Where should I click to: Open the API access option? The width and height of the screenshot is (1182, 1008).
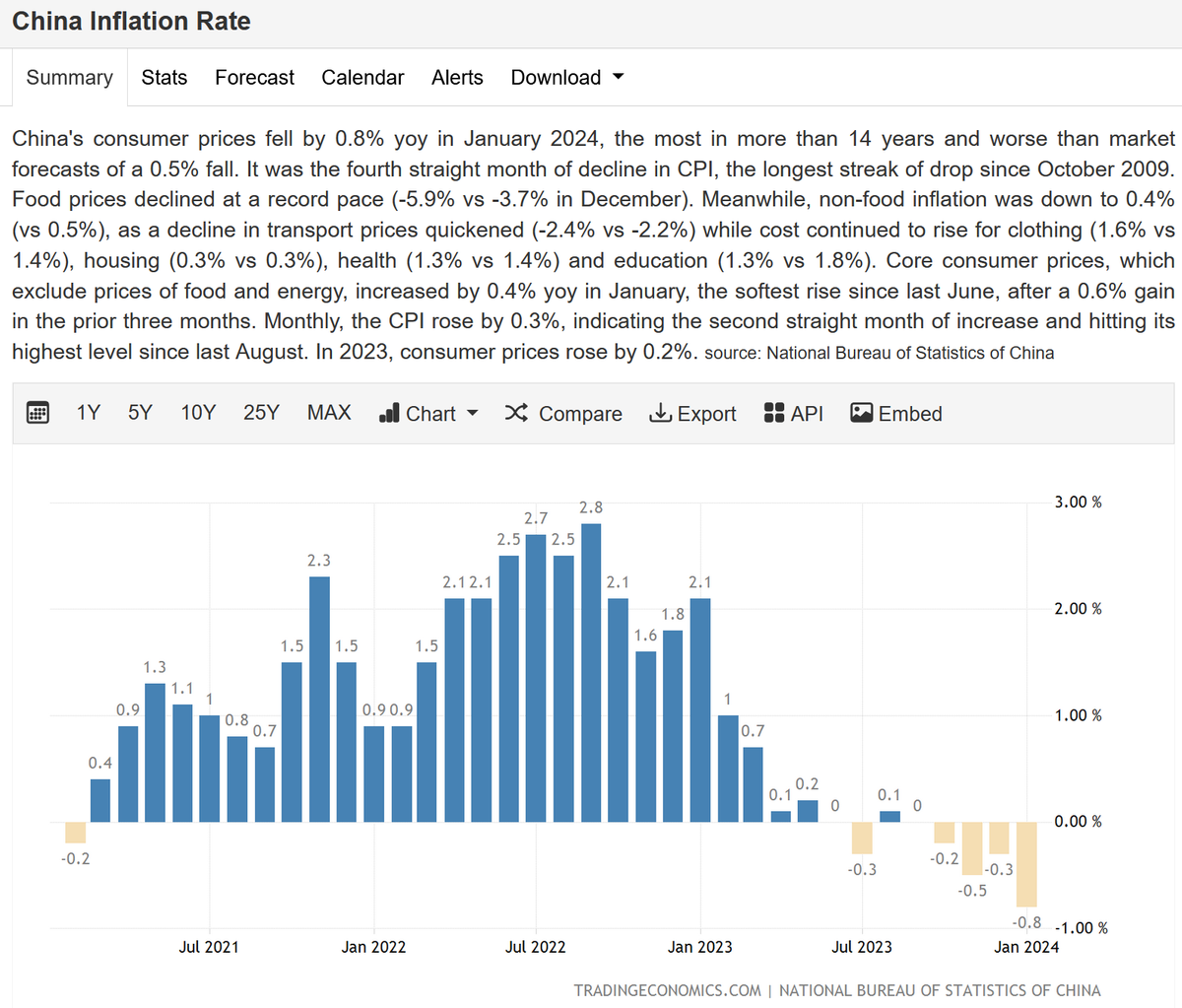(794, 414)
